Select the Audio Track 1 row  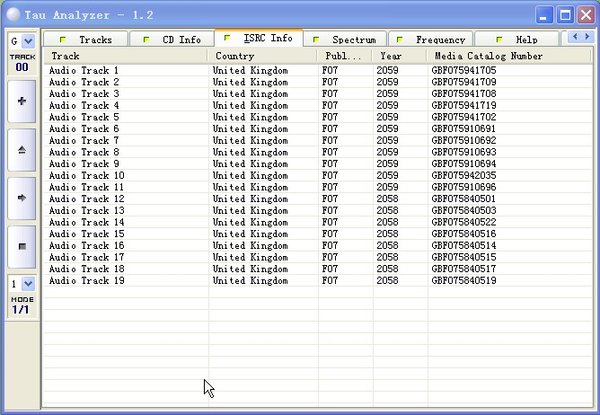click(x=318, y=70)
